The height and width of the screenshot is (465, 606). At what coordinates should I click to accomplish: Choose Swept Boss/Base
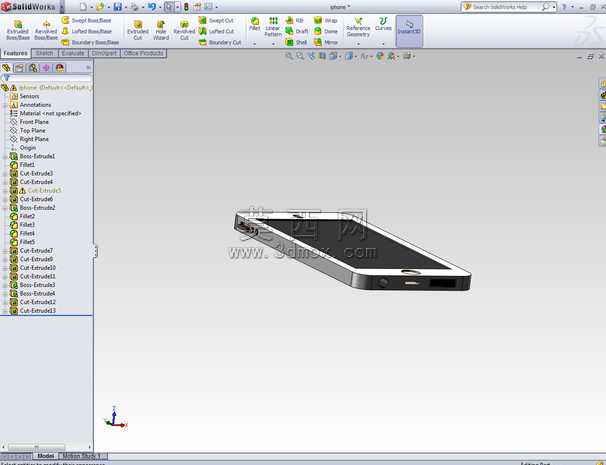click(87, 20)
